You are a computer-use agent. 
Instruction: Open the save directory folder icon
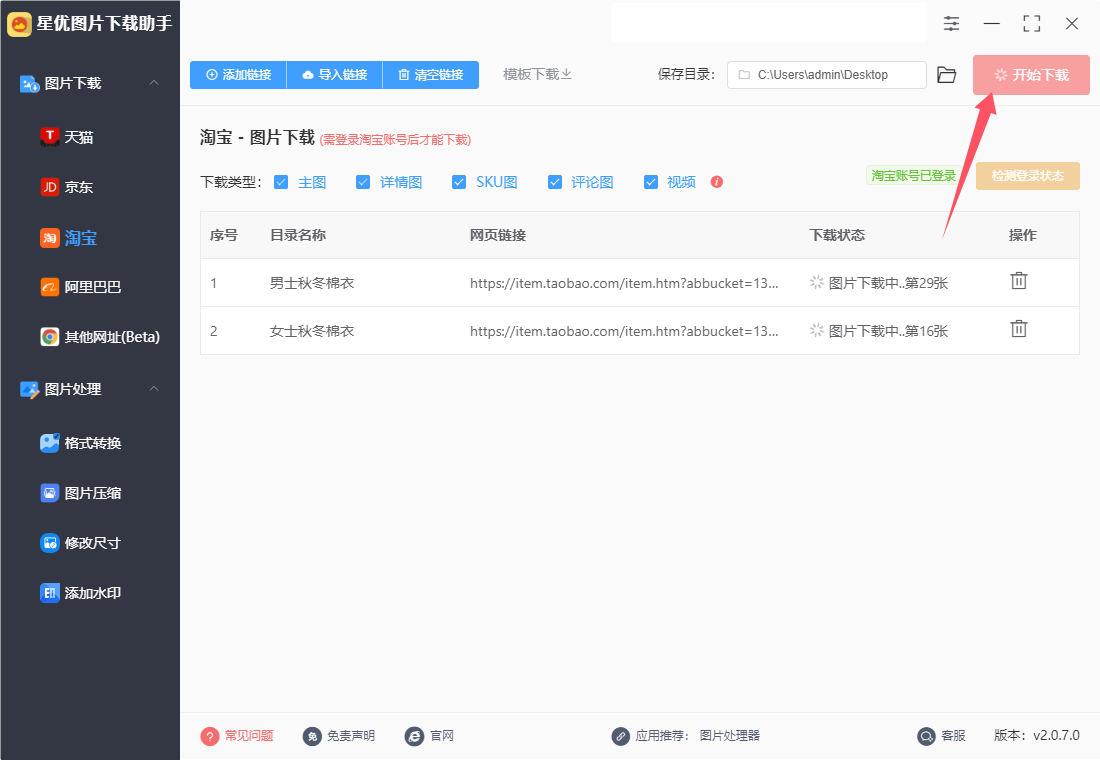(947, 75)
